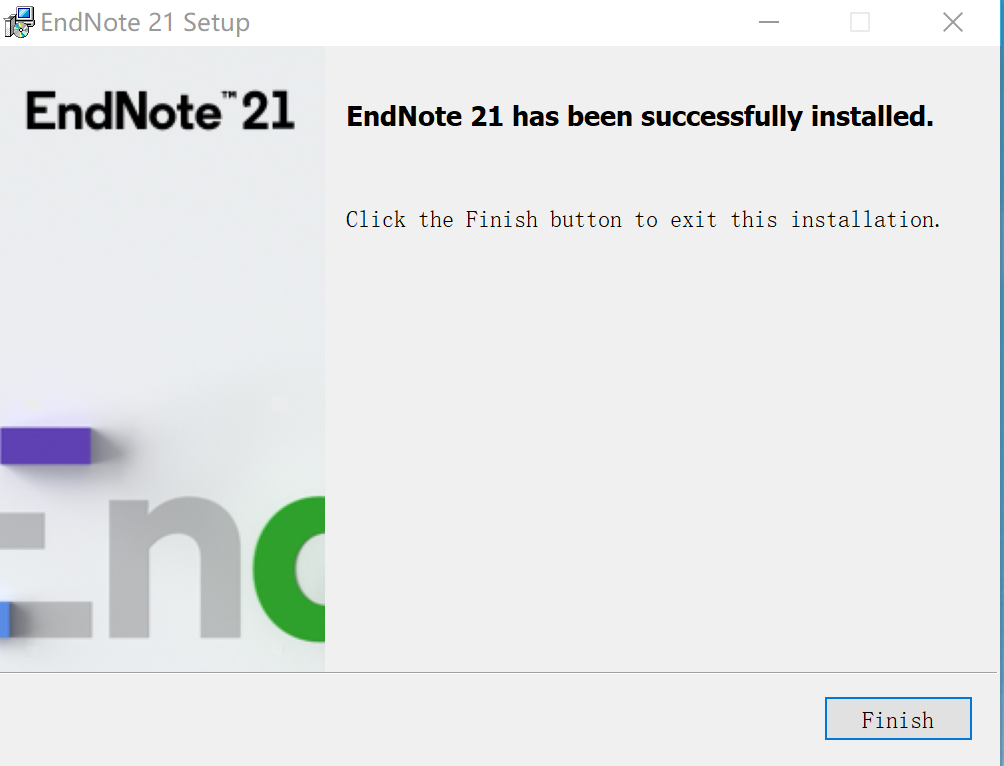Close the EndNote 21 Setup window
The width and height of the screenshot is (1004, 766).
[953, 22]
